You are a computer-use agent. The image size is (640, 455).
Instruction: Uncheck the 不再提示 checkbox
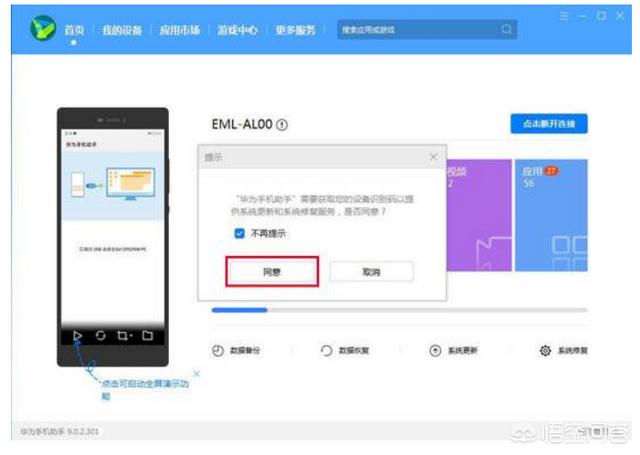click(239, 233)
